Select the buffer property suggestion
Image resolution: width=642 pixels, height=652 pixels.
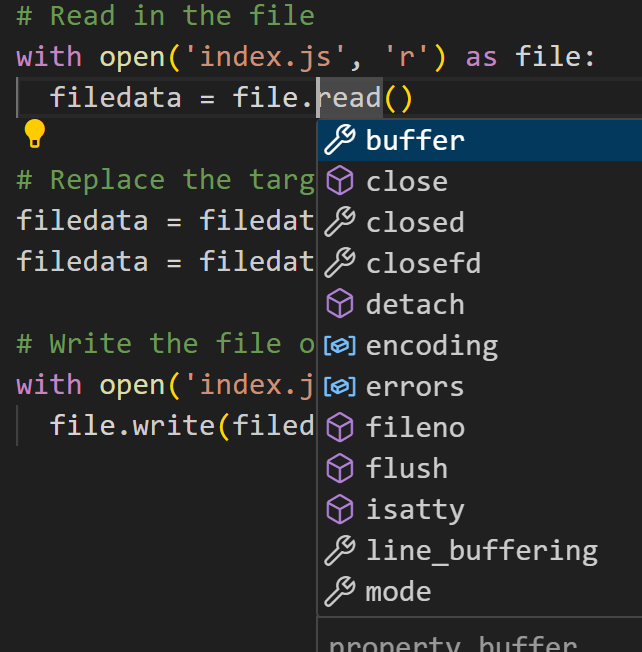pos(480,141)
